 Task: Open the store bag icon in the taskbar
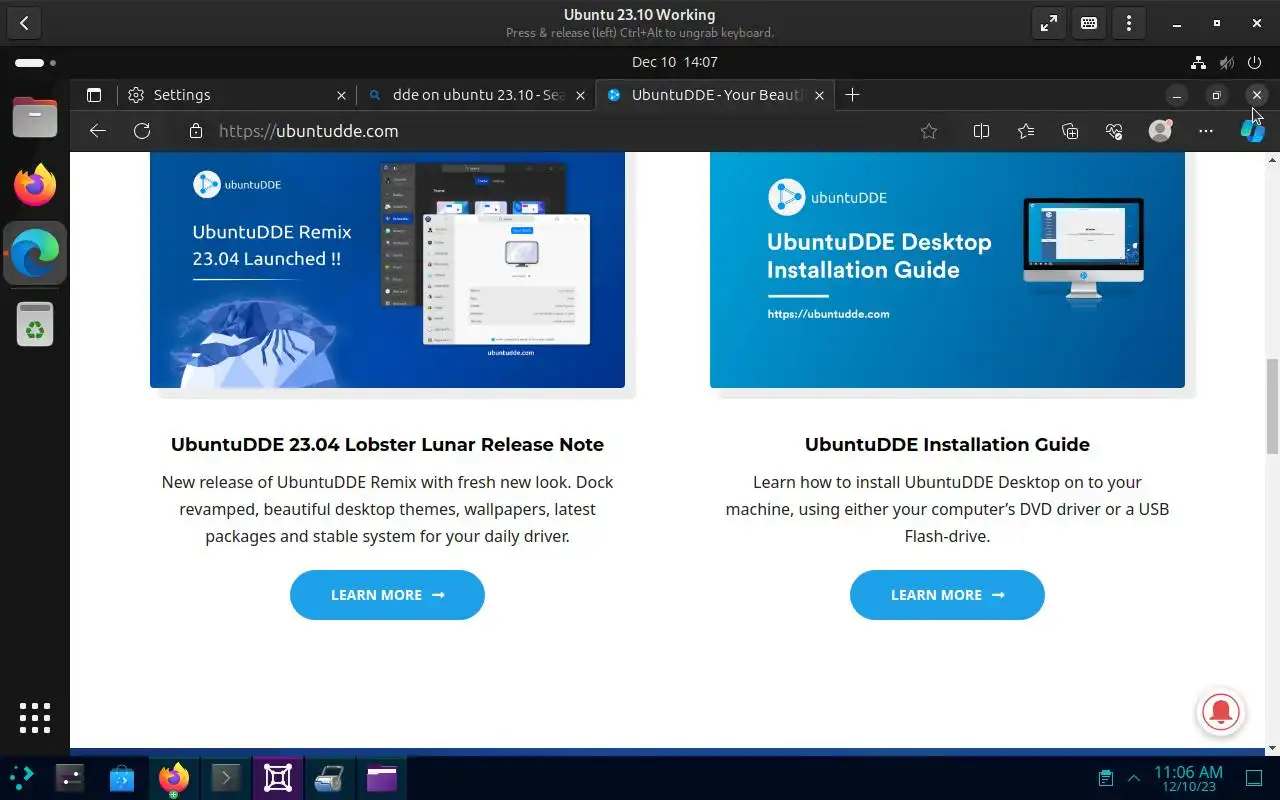pos(122,778)
